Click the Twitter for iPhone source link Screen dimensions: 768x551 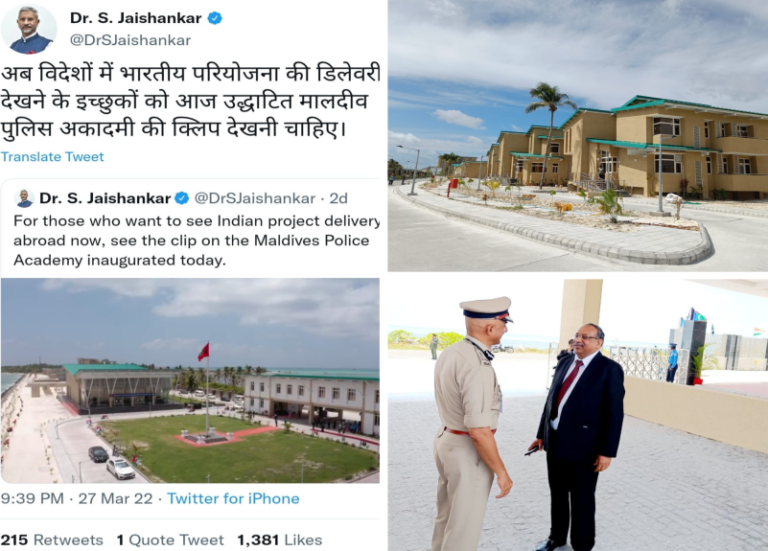pyautogui.click(x=233, y=499)
